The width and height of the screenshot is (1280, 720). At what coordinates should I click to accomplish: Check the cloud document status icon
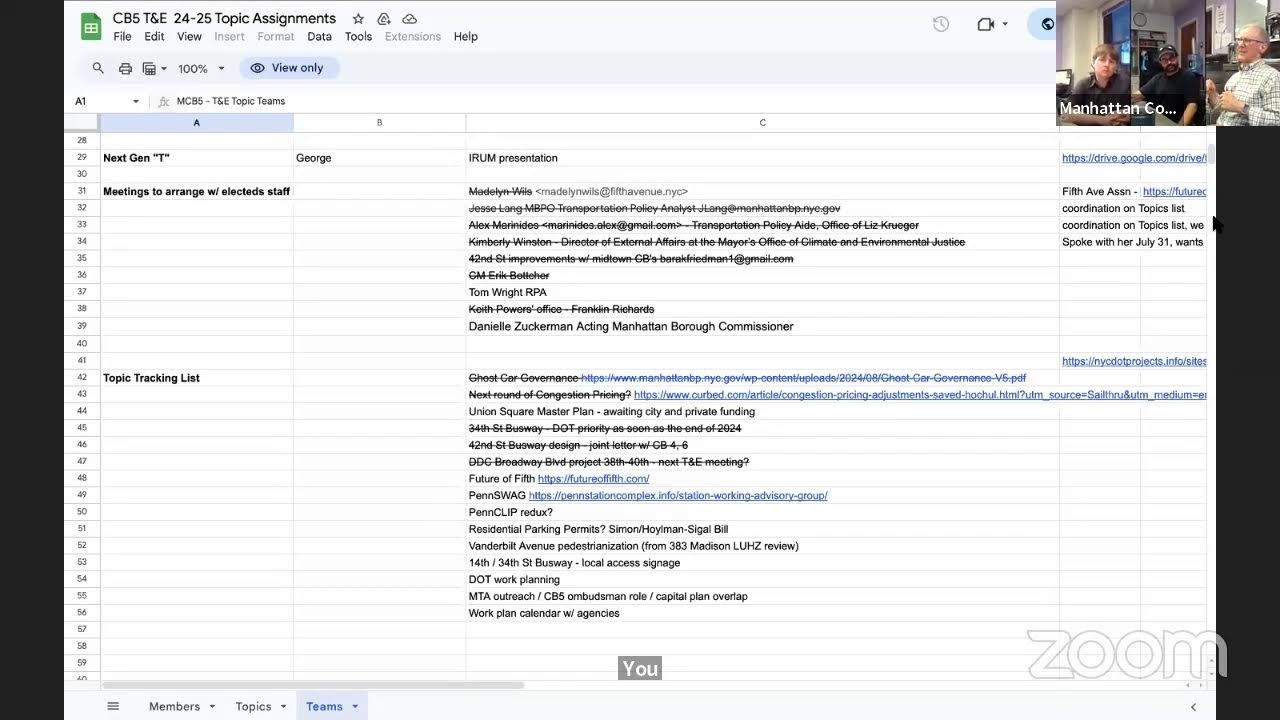(409, 19)
